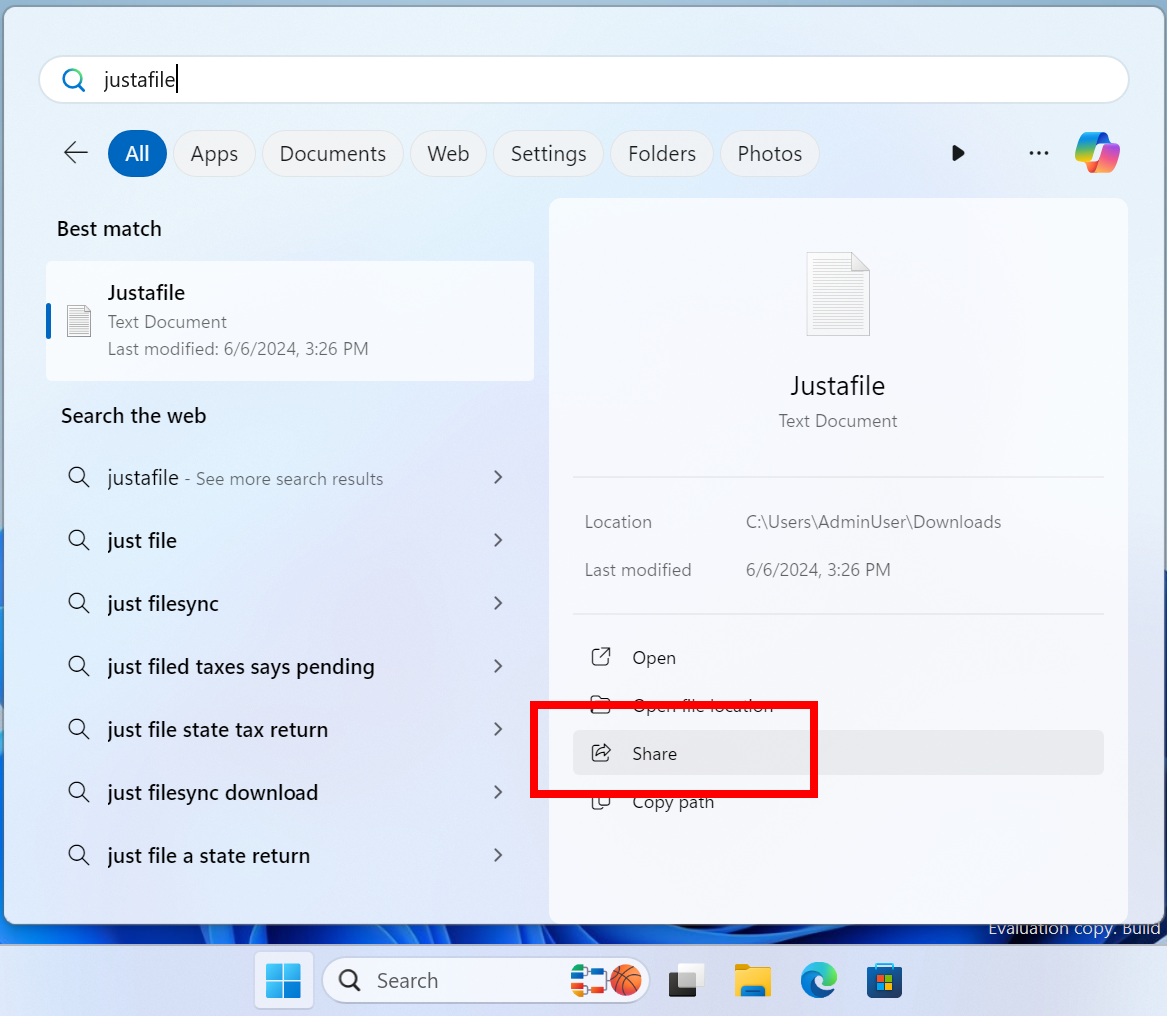This screenshot has width=1167, height=1016.
Task: Switch to the Documents filter tab
Action: click(x=332, y=153)
